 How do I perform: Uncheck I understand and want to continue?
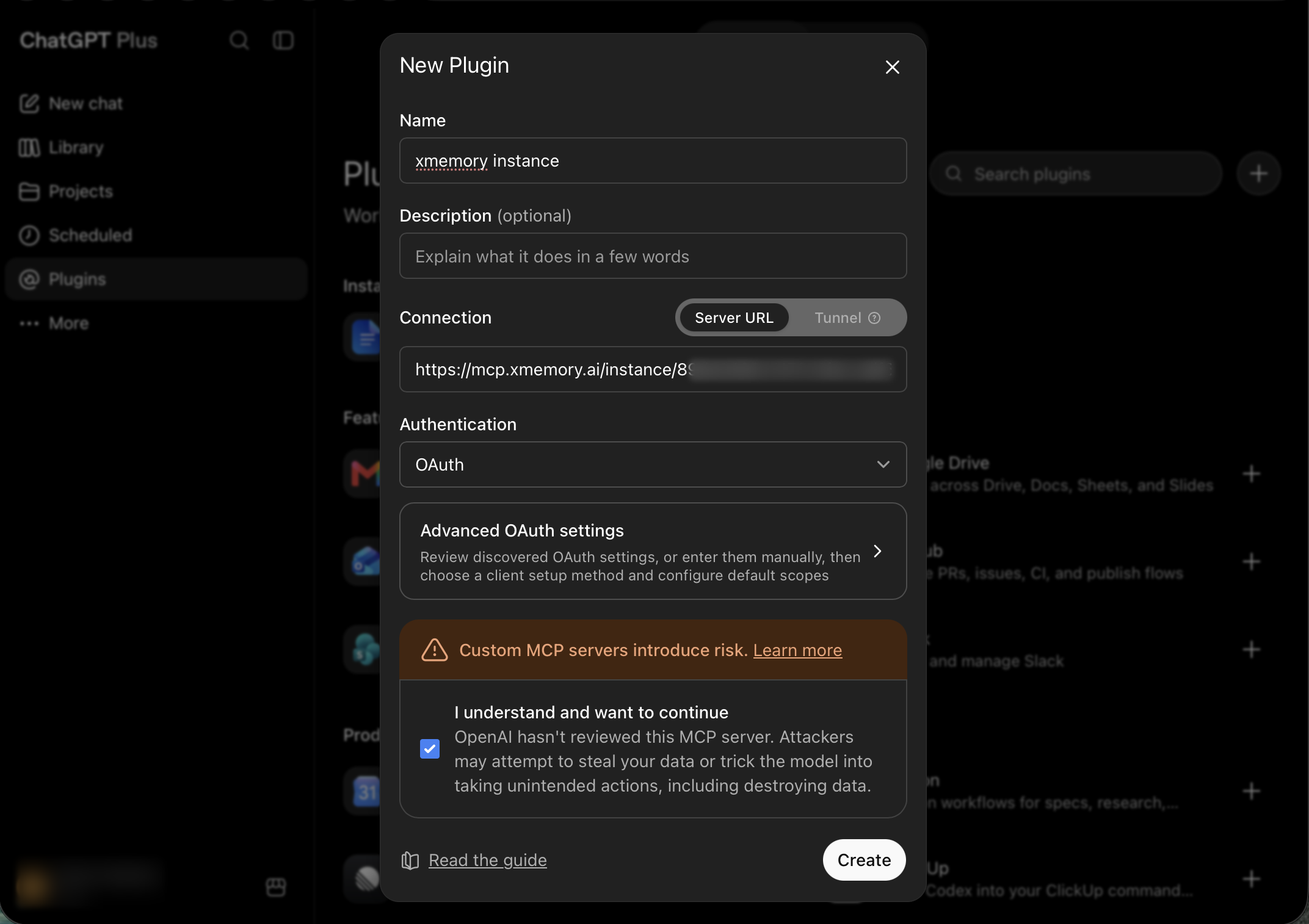[x=430, y=749]
